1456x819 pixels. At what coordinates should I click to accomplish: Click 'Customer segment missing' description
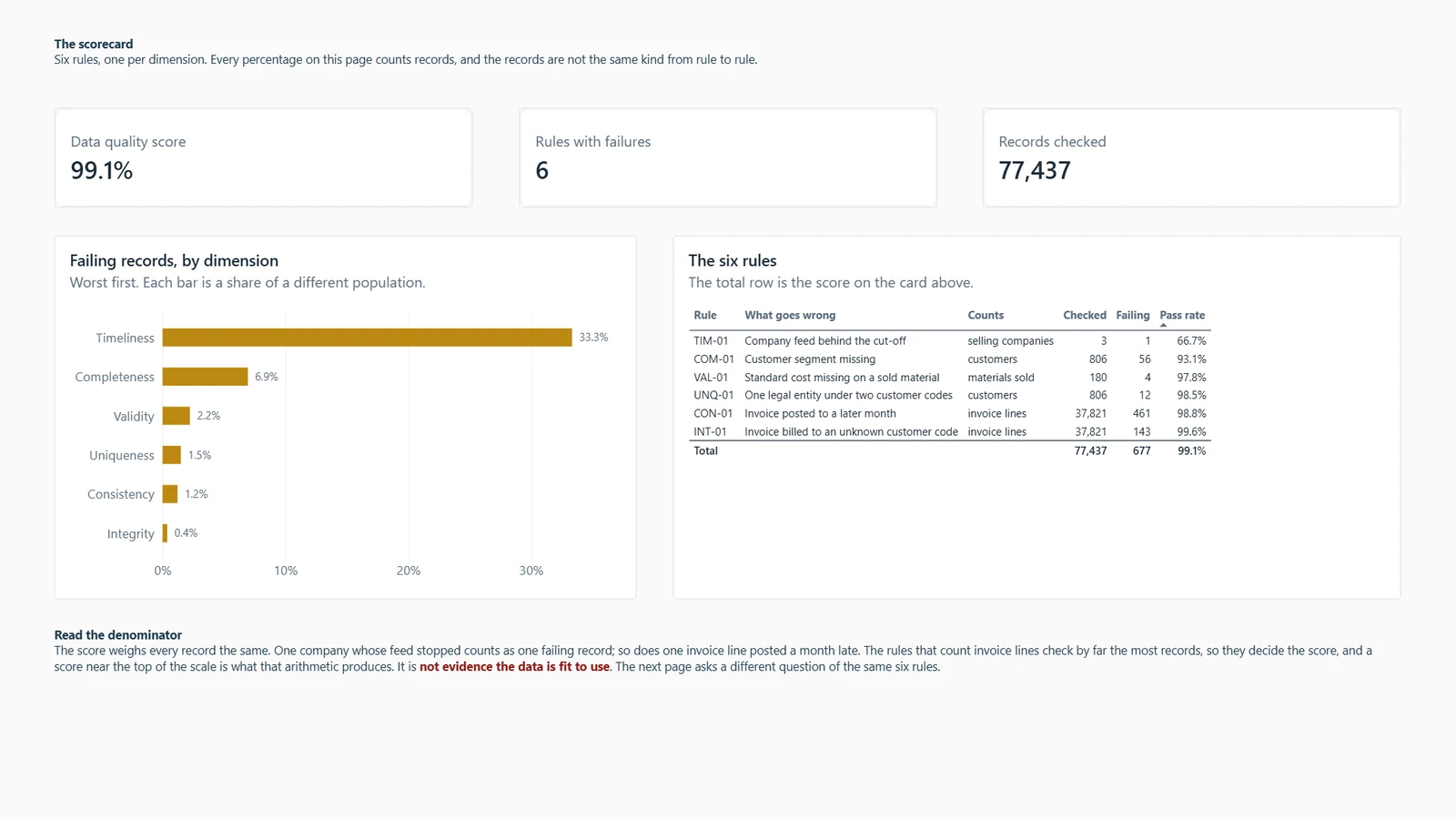[x=810, y=359]
